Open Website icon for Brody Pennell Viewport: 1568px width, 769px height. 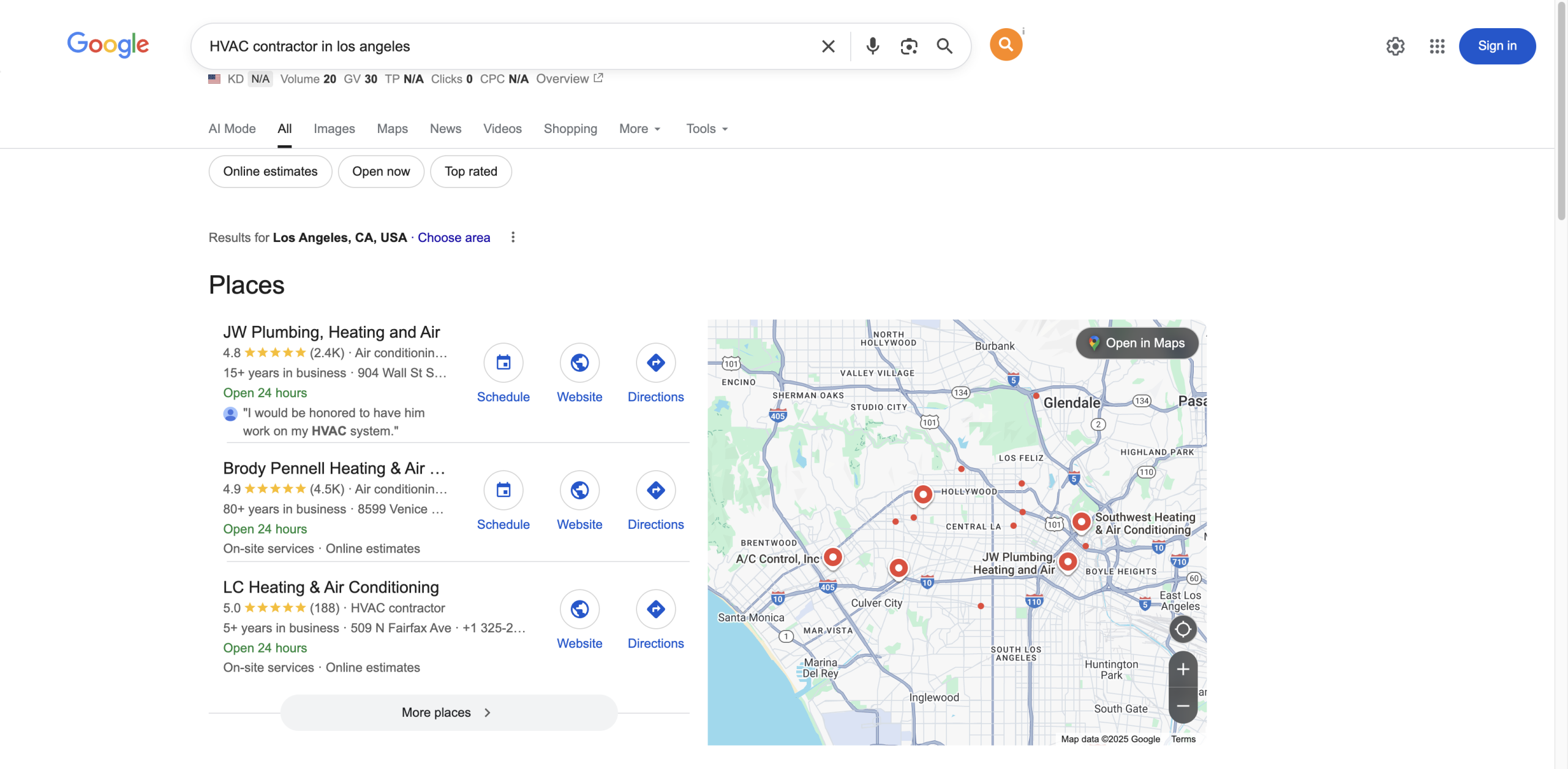pyautogui.click(x=579, y=490)
